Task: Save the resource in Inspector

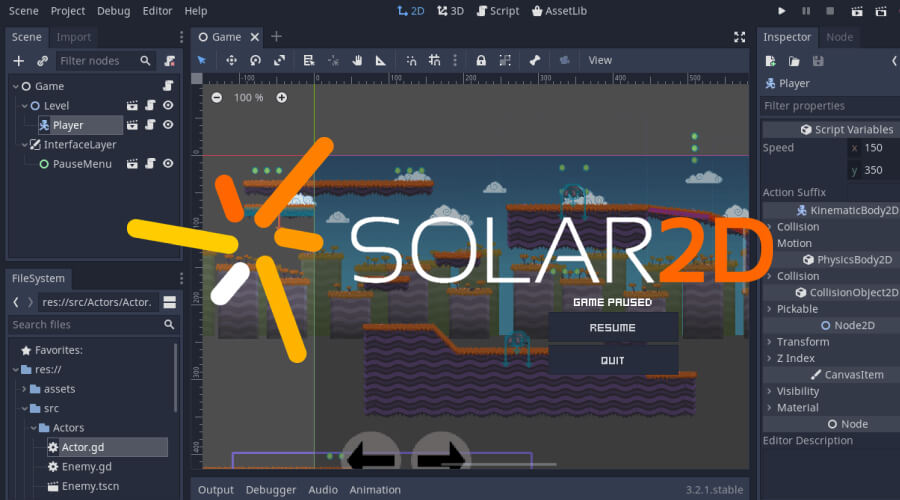Action: (x=818, y=61)
